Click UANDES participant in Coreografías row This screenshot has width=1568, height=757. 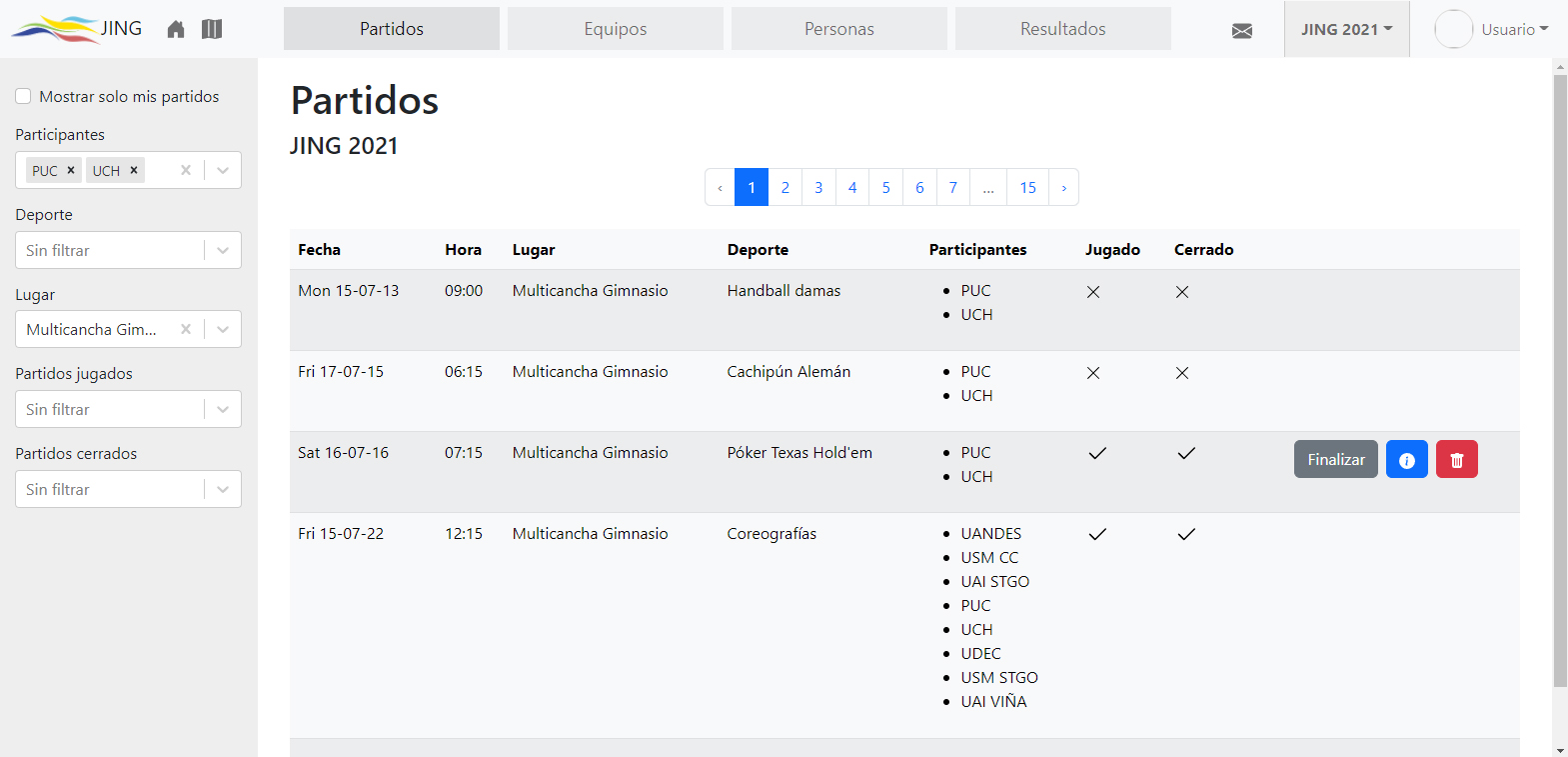[x=991, y=534]
